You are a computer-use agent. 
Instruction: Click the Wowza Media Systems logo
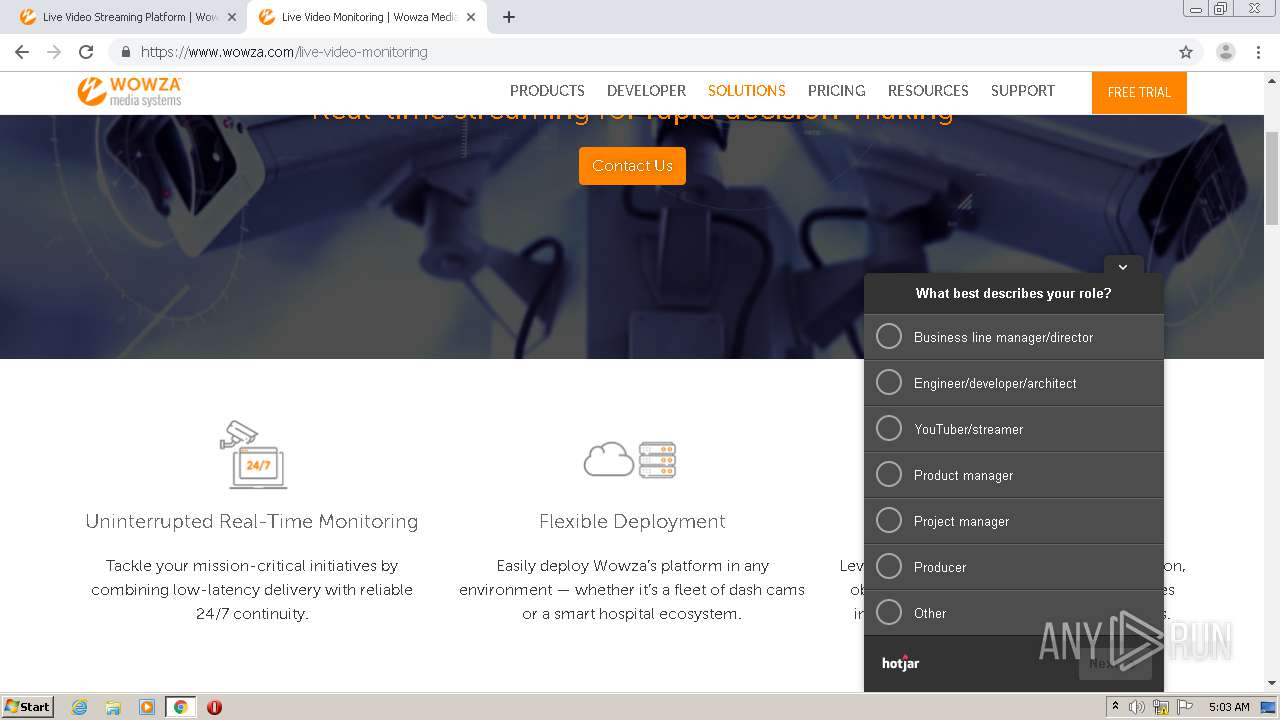[129, 91]
